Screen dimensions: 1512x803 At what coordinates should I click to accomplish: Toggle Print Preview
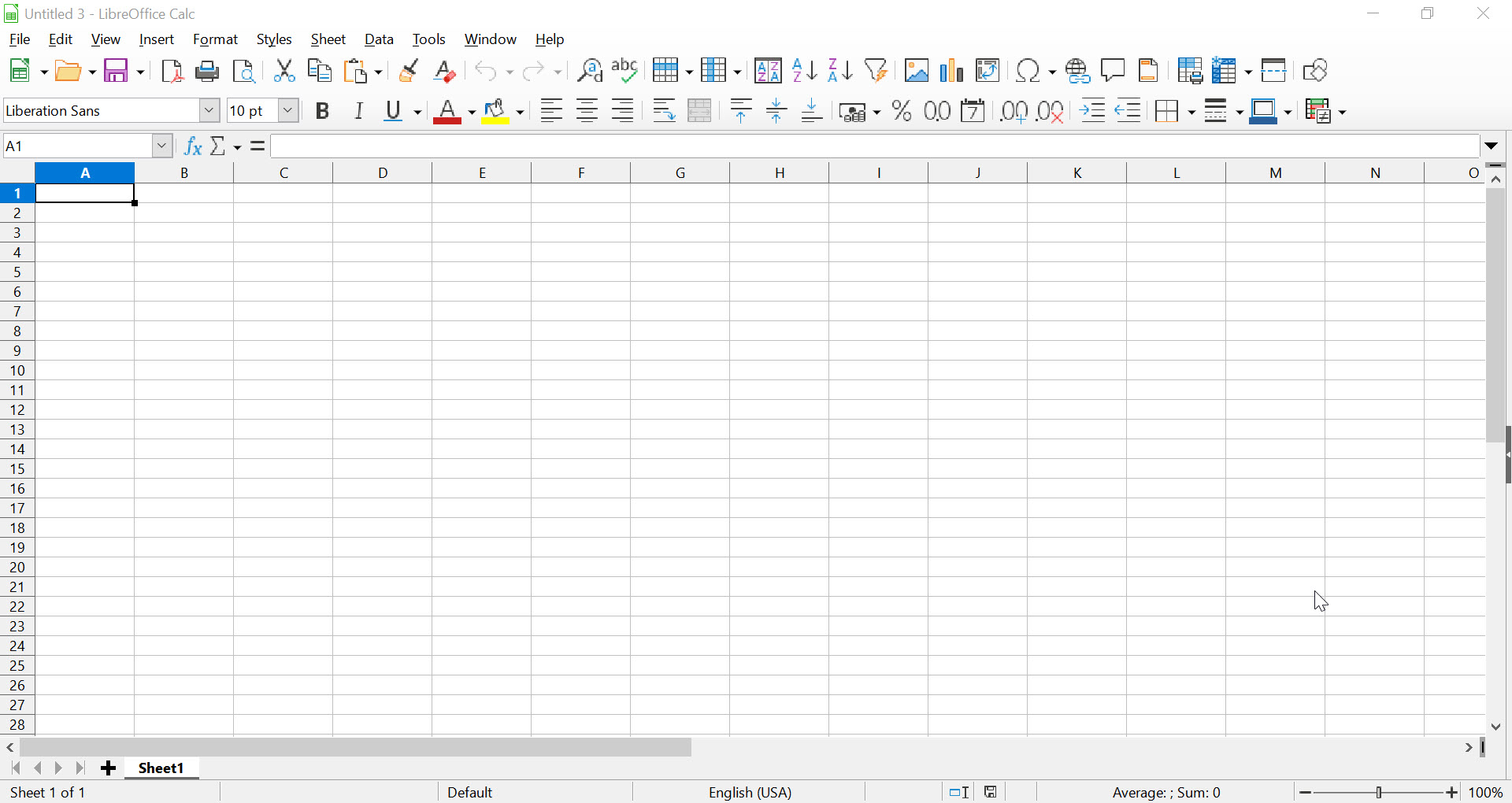245,71
